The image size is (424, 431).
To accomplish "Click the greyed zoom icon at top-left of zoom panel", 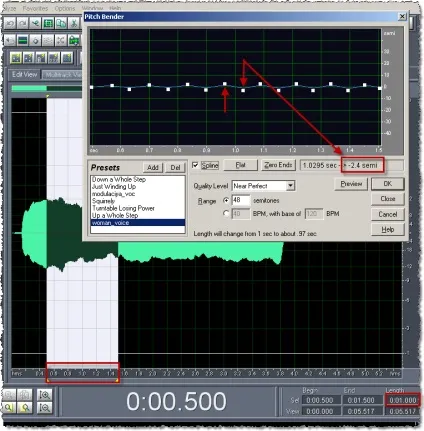I will tap(9, 395).
